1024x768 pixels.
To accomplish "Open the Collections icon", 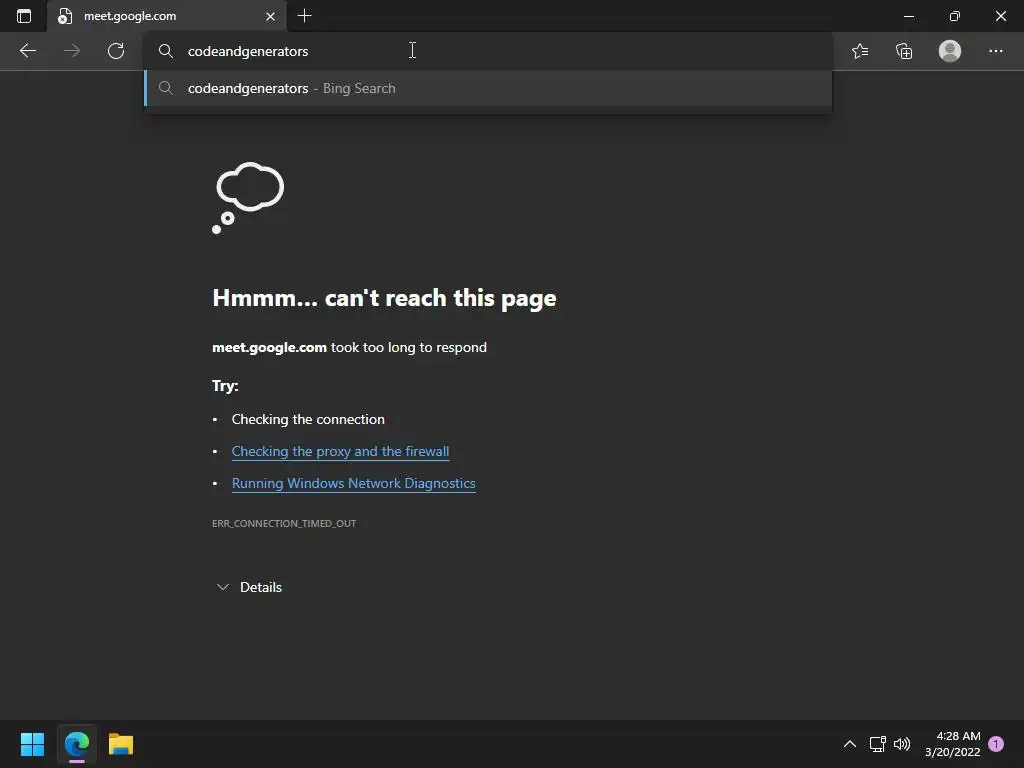I will tap(904, 51).
